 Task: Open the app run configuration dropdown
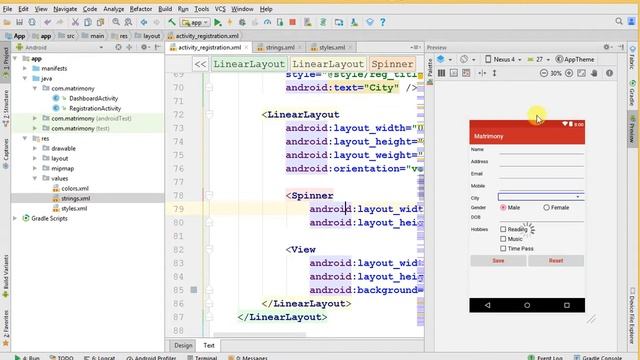click(x=196, y=22)
